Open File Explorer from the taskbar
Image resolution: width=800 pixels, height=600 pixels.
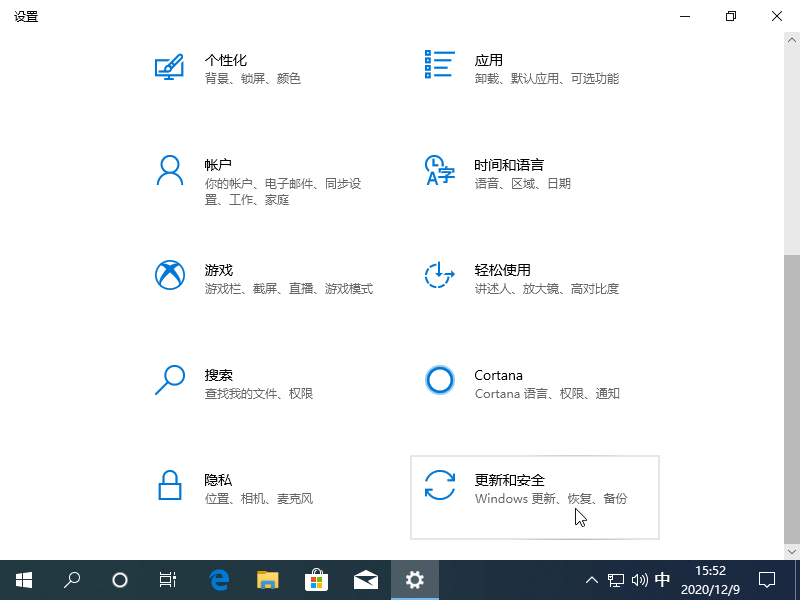(267, 580)
